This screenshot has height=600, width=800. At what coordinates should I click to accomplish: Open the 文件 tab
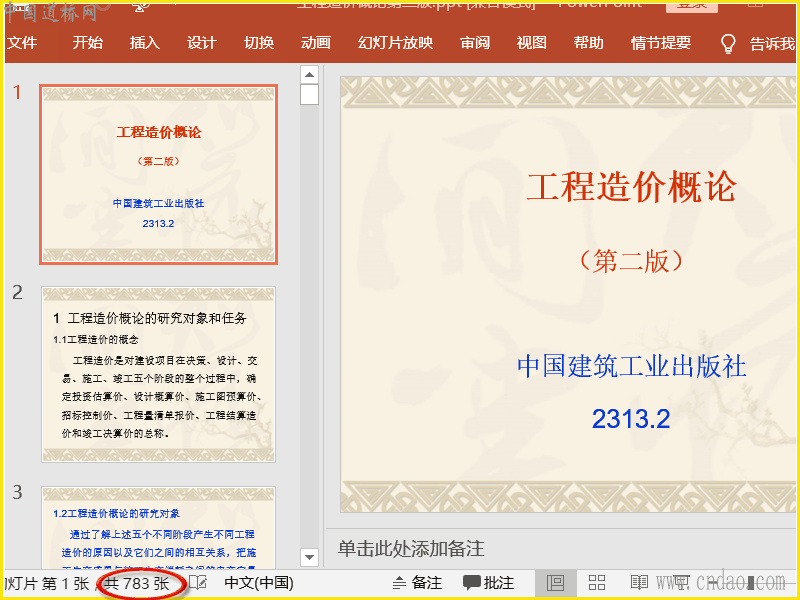[22, 43]
